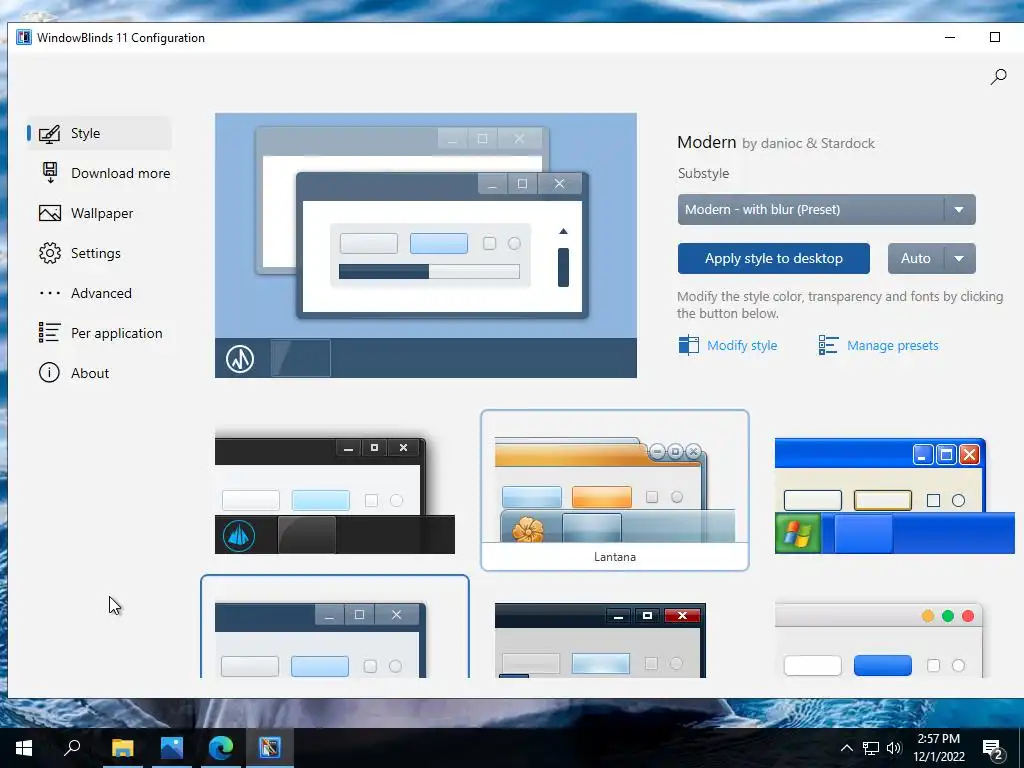
Task: Open the Photos app taskbar icon
Action: (172, 748)
